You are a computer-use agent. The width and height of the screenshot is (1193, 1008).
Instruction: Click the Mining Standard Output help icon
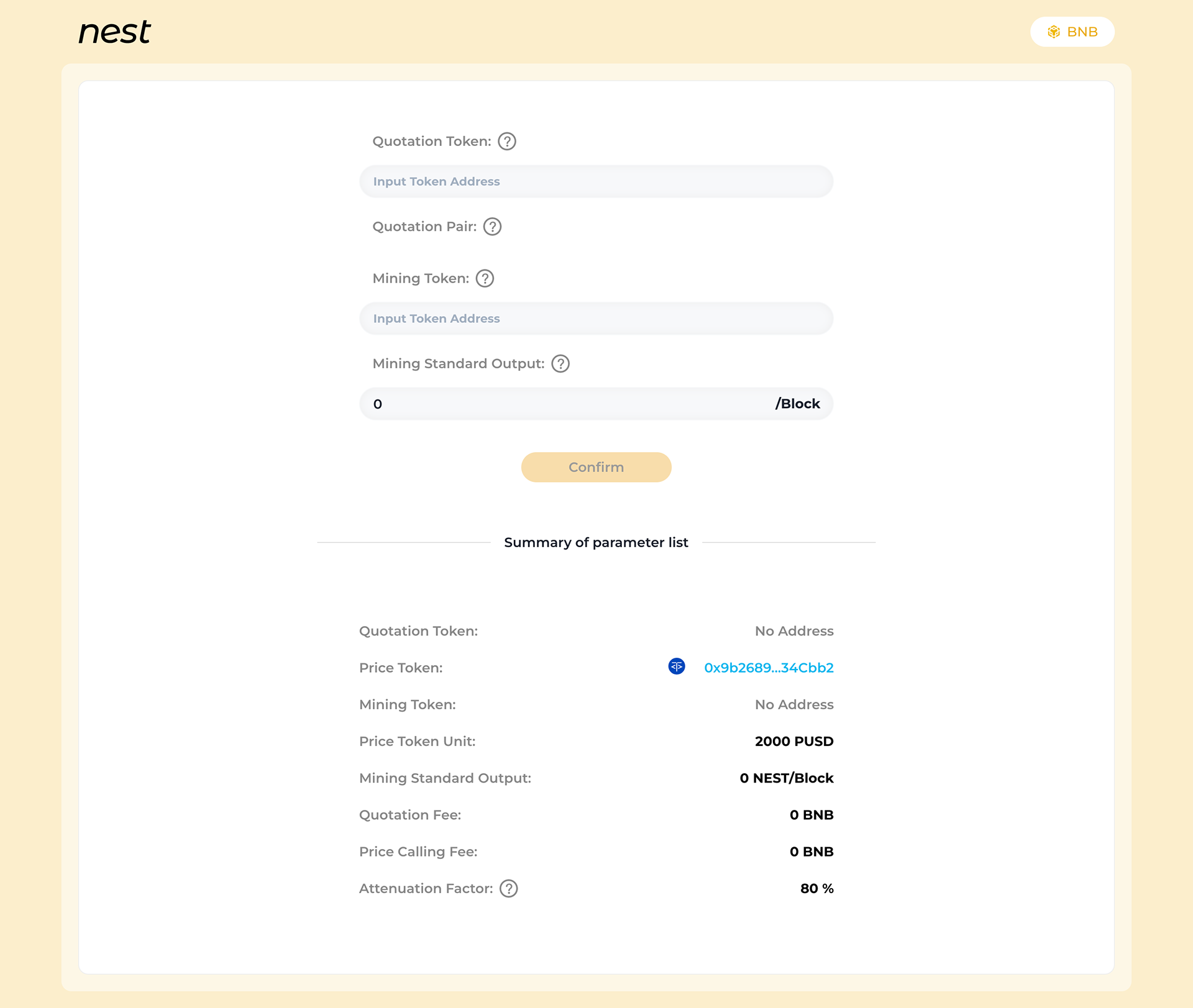(x=560, y=364)
